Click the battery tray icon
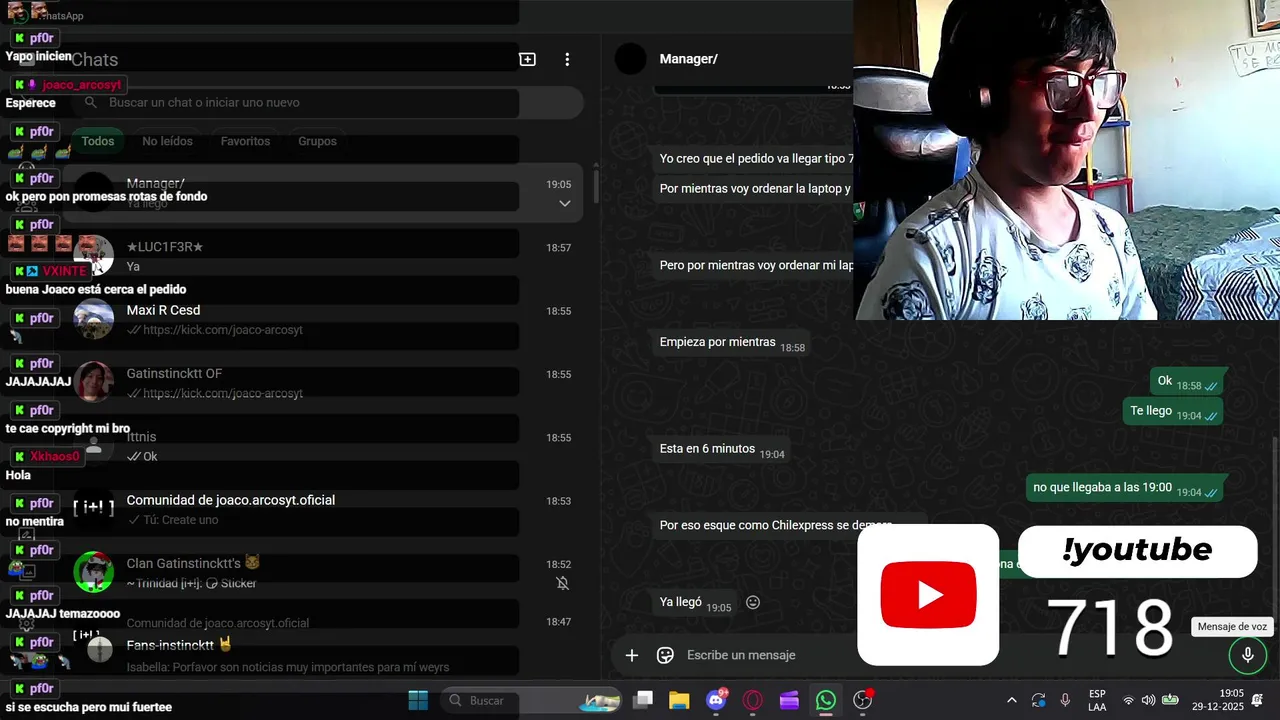 tap(1169, 700)
